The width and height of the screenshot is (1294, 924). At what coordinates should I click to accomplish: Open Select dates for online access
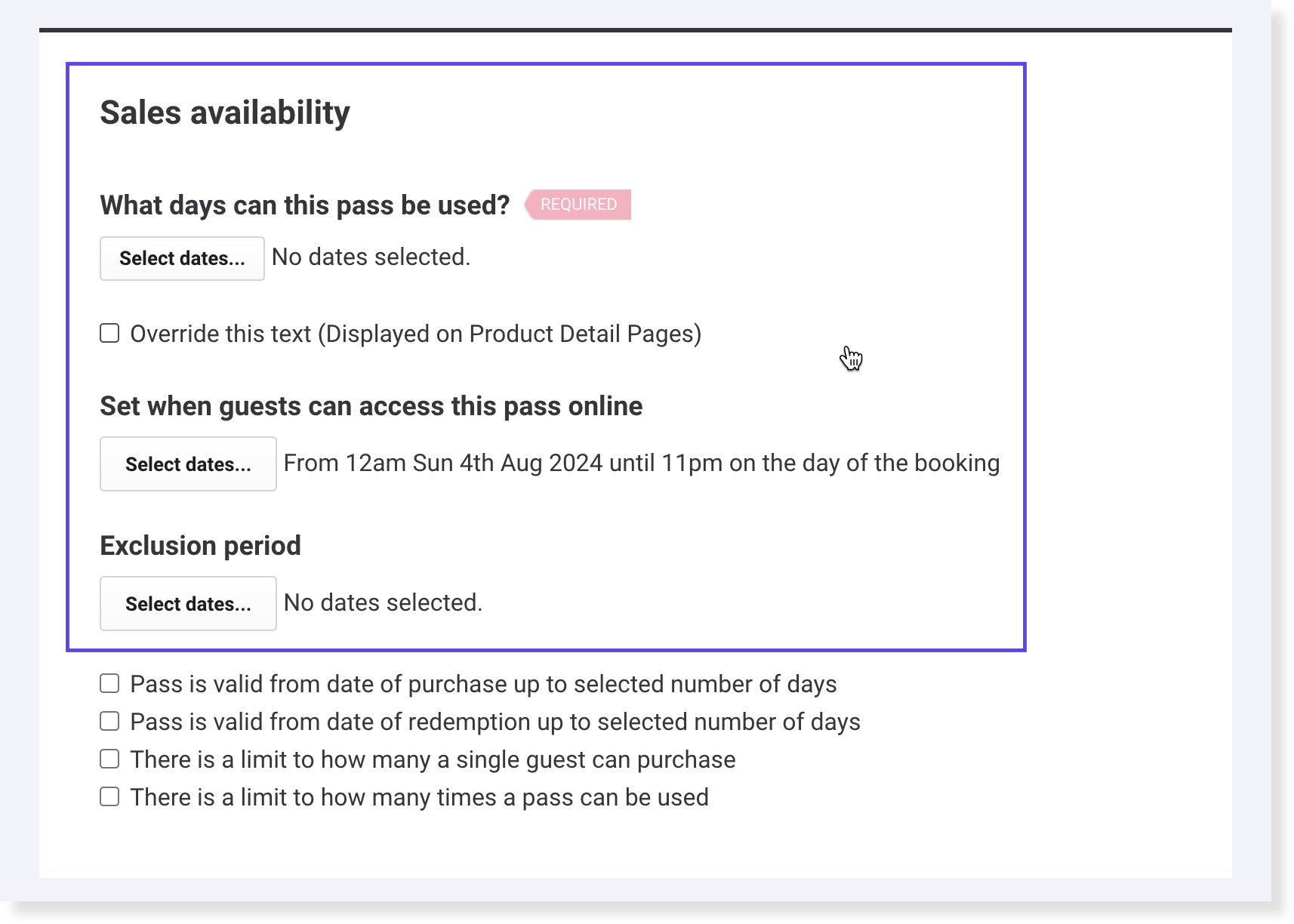pos(188,464)
